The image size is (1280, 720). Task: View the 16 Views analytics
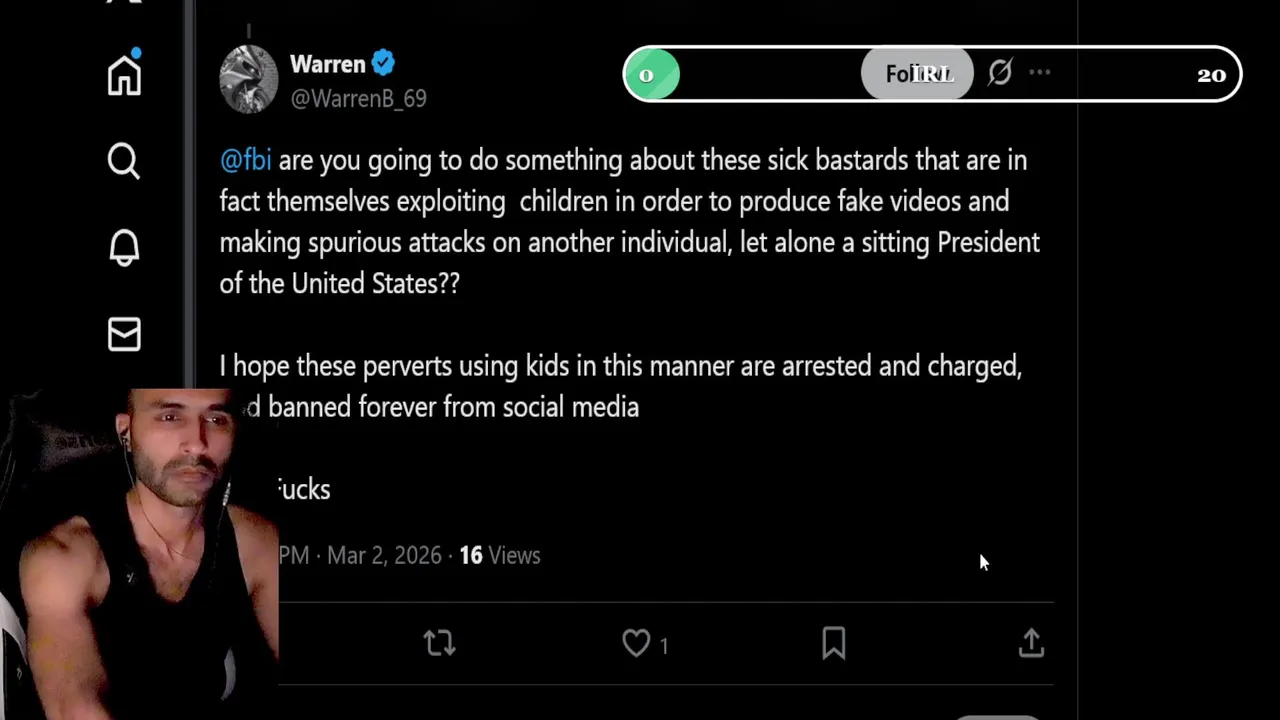(499, 556)
